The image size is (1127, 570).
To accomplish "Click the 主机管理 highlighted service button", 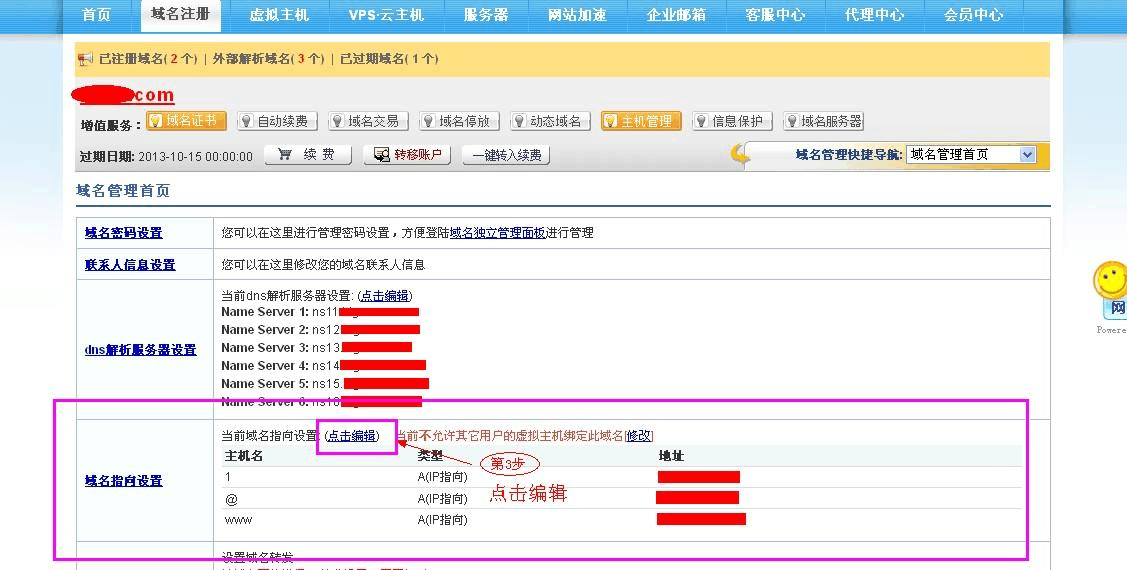I will click(x=641, y=121).
